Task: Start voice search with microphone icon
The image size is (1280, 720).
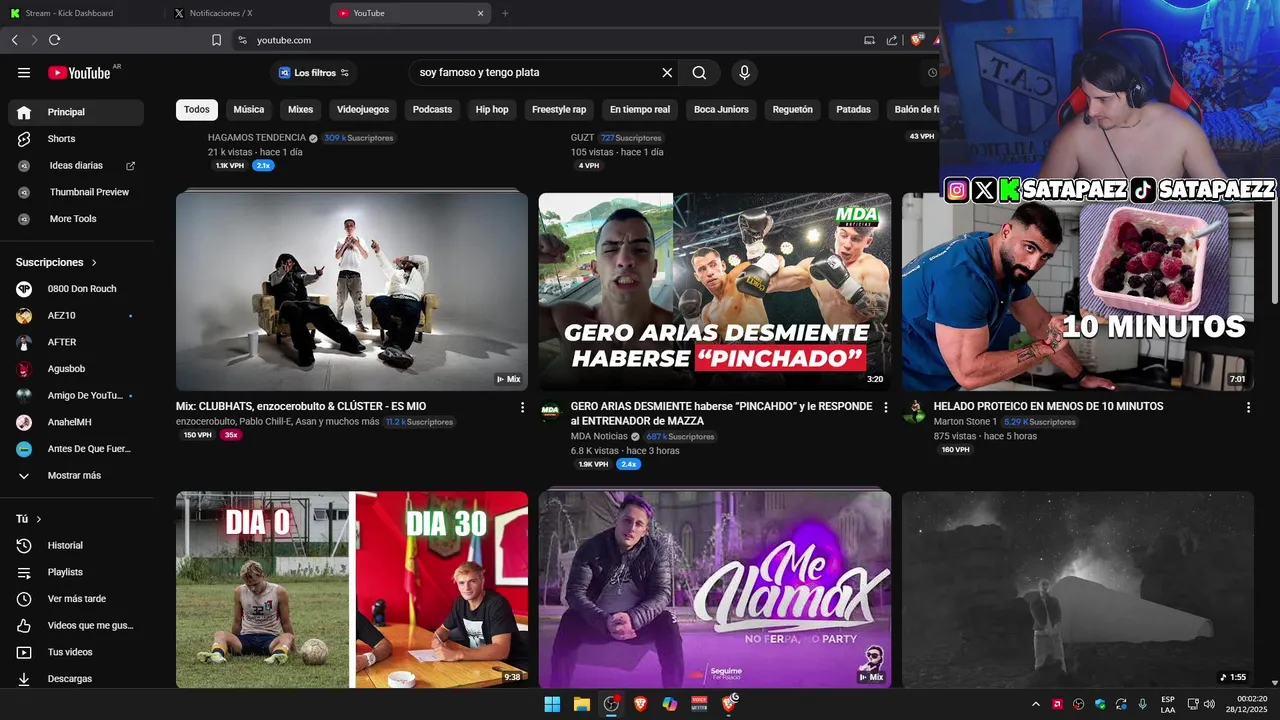Action: pyautogui.click(x=744, y=73)
